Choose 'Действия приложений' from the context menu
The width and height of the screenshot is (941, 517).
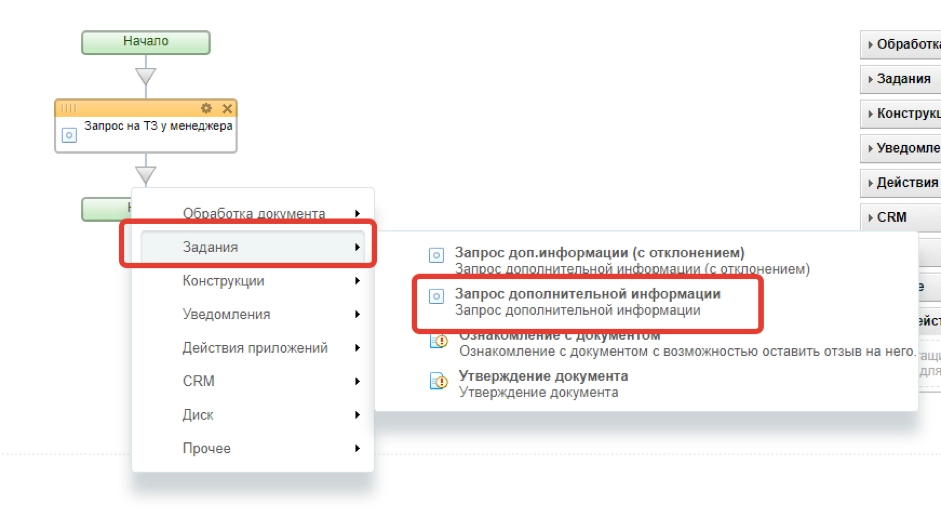pos(255,348)
